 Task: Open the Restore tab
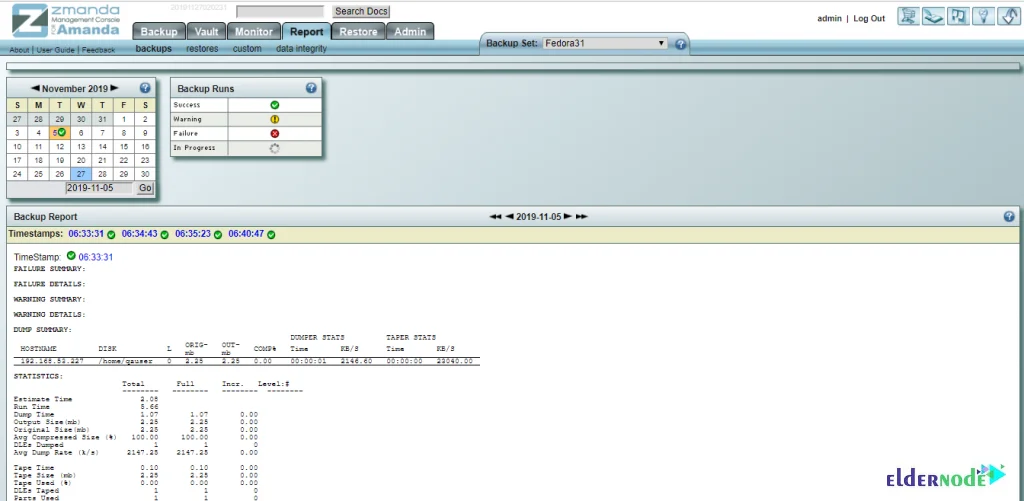click(x=358, y=32)
